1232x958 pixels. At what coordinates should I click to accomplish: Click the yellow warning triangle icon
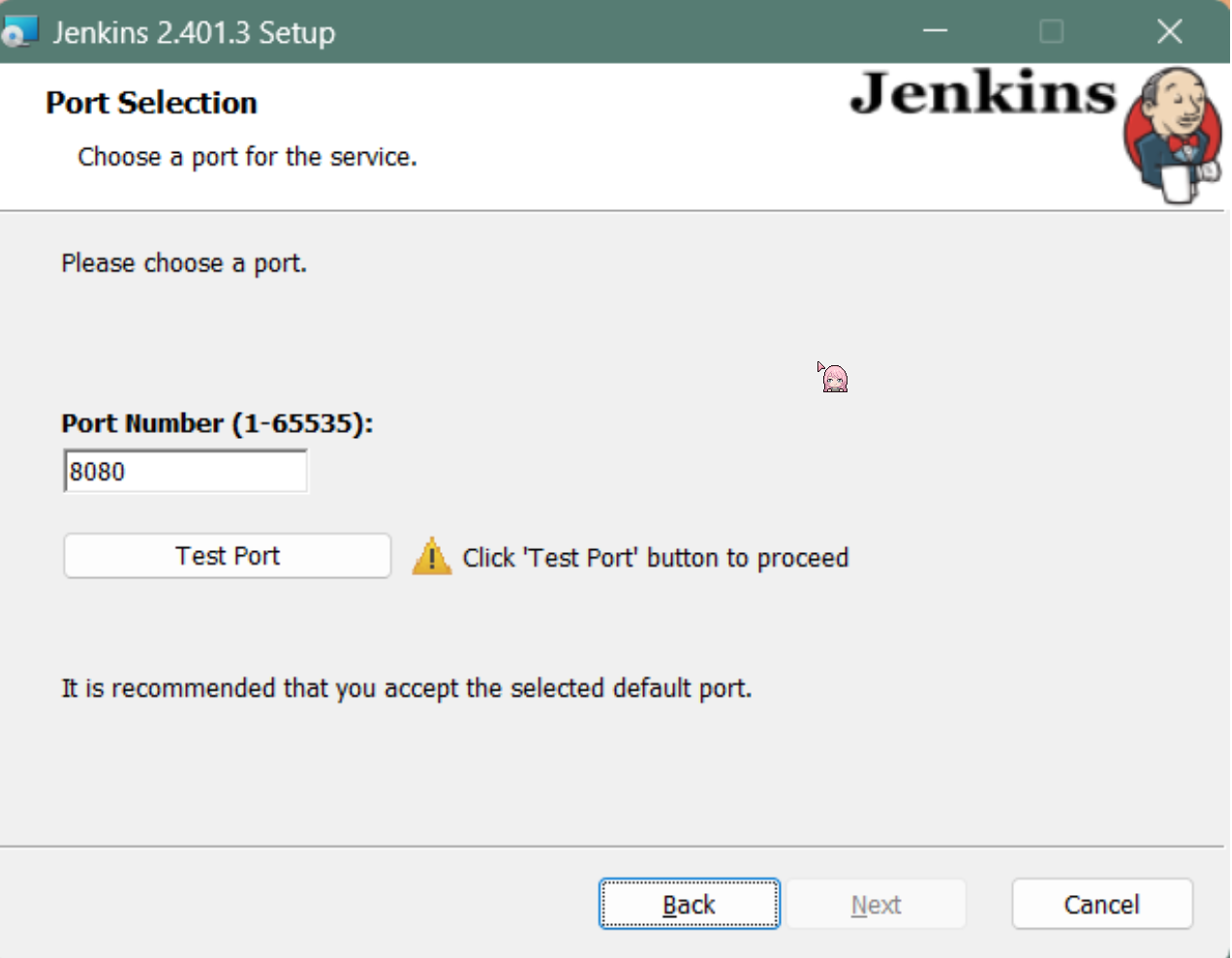pyautogui.click(x=432, y=558)
